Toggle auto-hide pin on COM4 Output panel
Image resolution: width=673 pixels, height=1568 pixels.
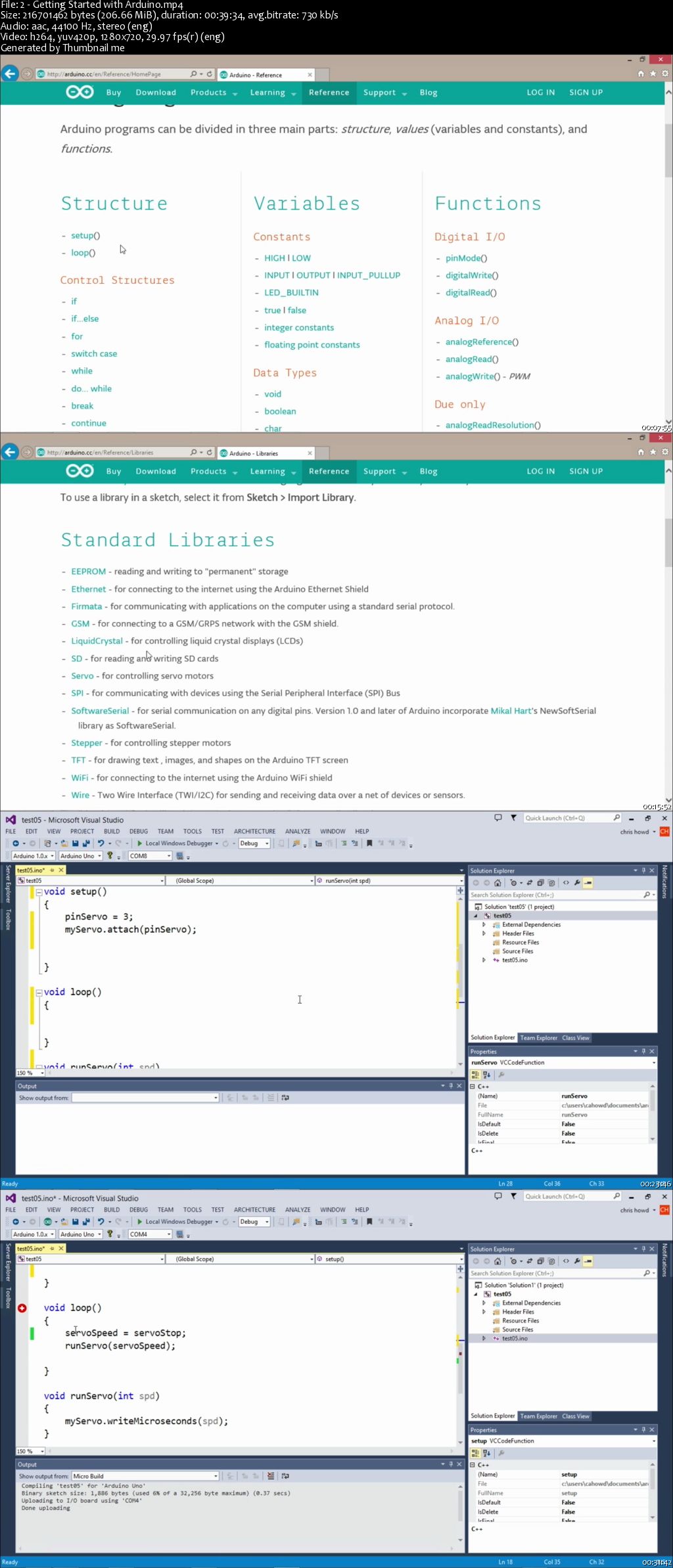(x=451, y=1464)
